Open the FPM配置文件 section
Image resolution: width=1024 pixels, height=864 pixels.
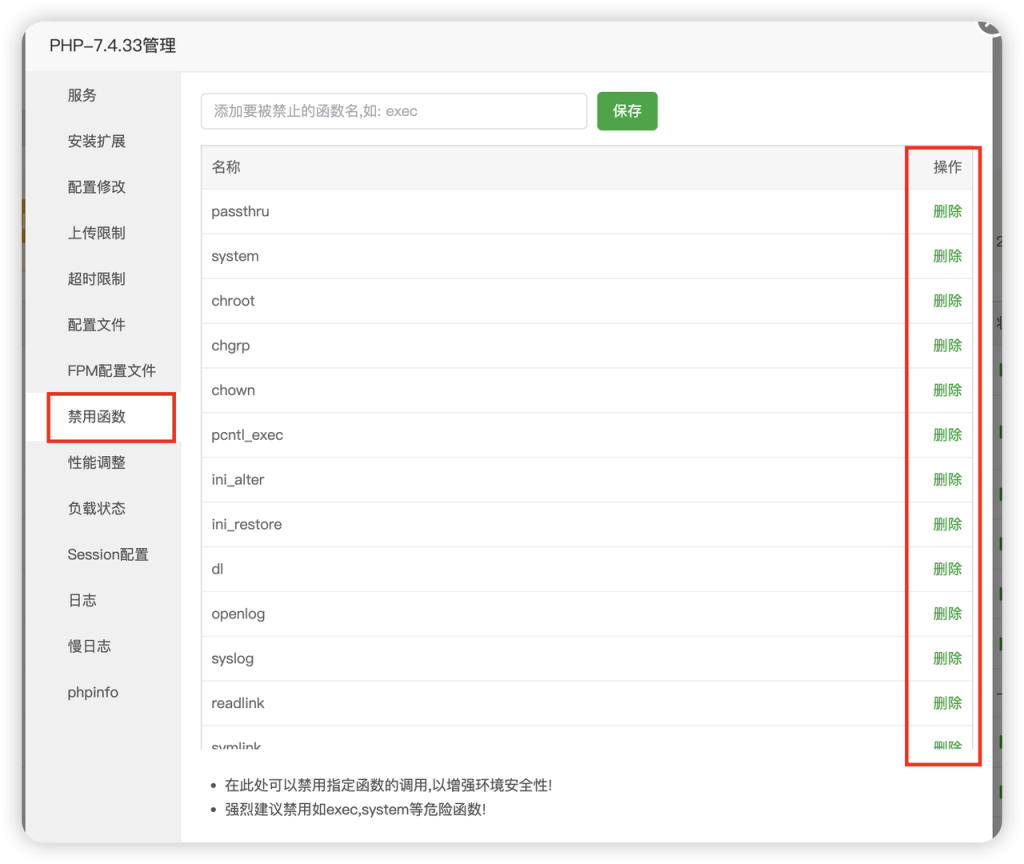point(103,371)
